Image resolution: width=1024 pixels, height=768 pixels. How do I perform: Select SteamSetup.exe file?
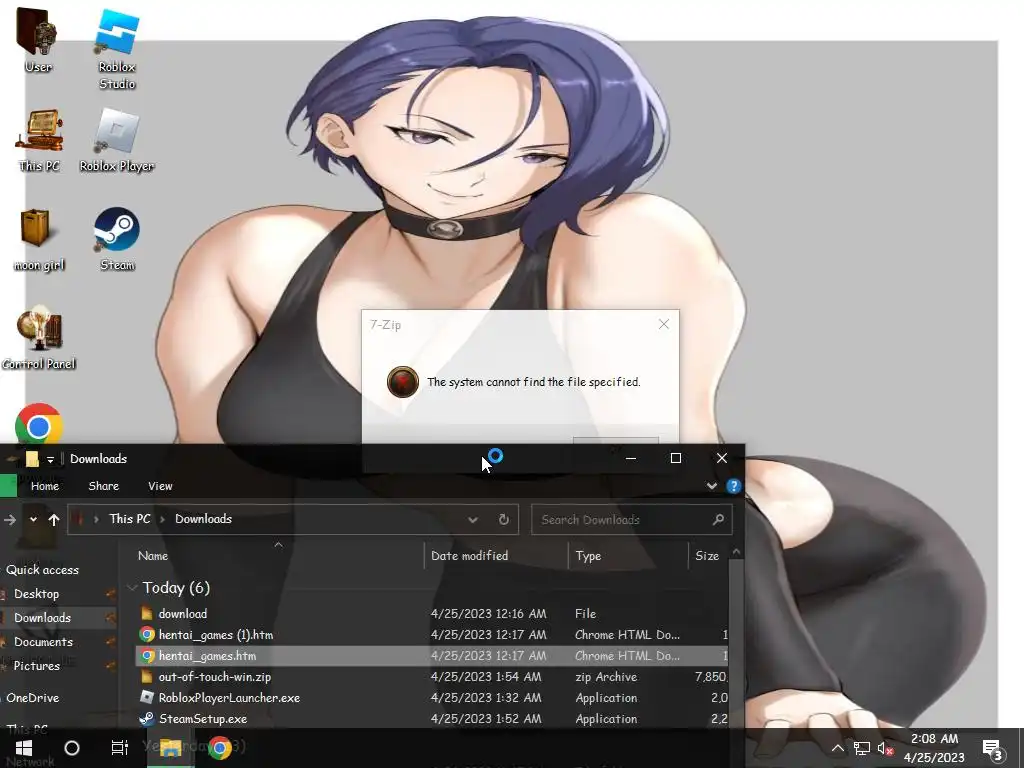(431, 718)
